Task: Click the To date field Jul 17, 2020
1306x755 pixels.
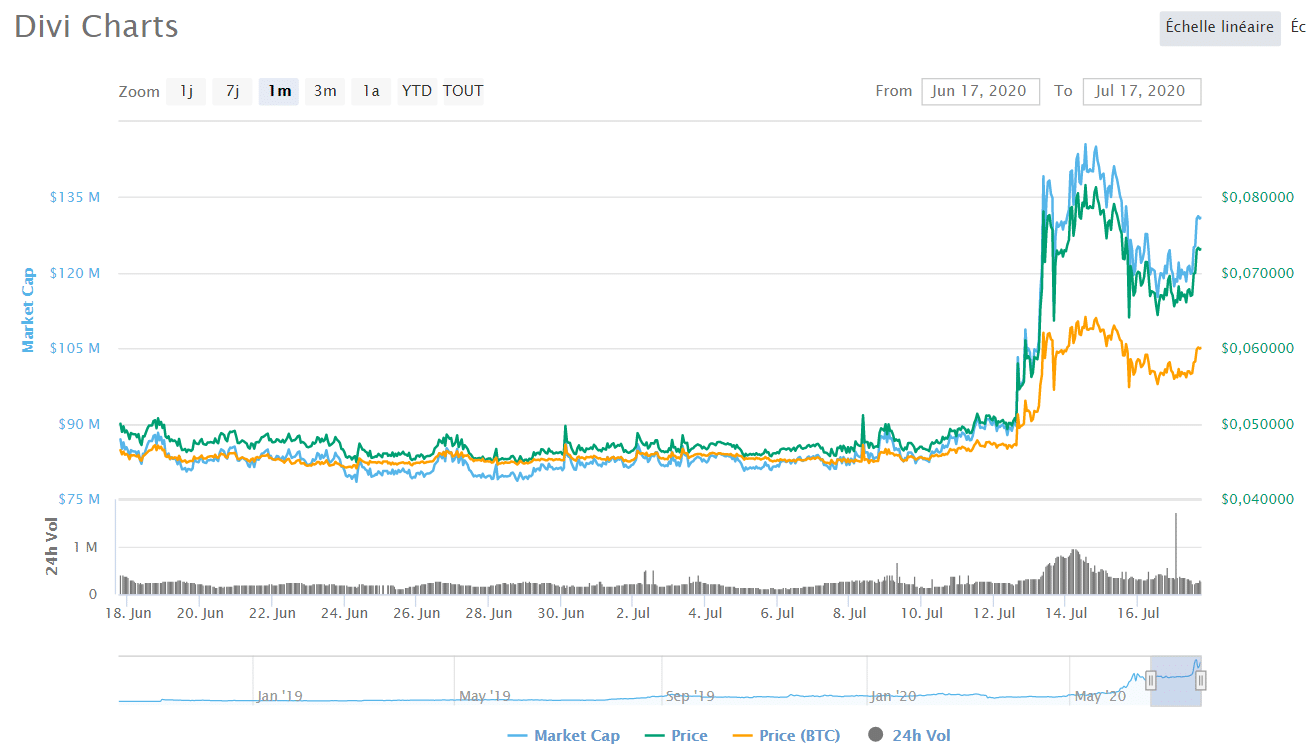Action: pyautogui.click(x=1142, y=91)
